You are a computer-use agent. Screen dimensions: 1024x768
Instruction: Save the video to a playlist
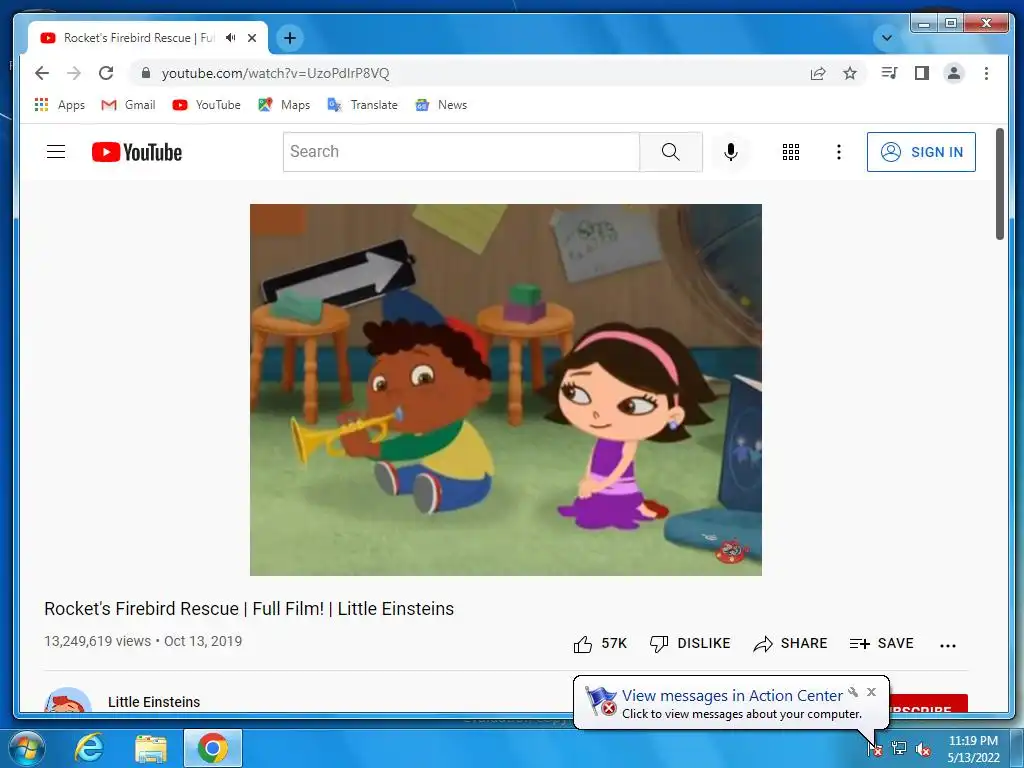[x=881, y=644]
